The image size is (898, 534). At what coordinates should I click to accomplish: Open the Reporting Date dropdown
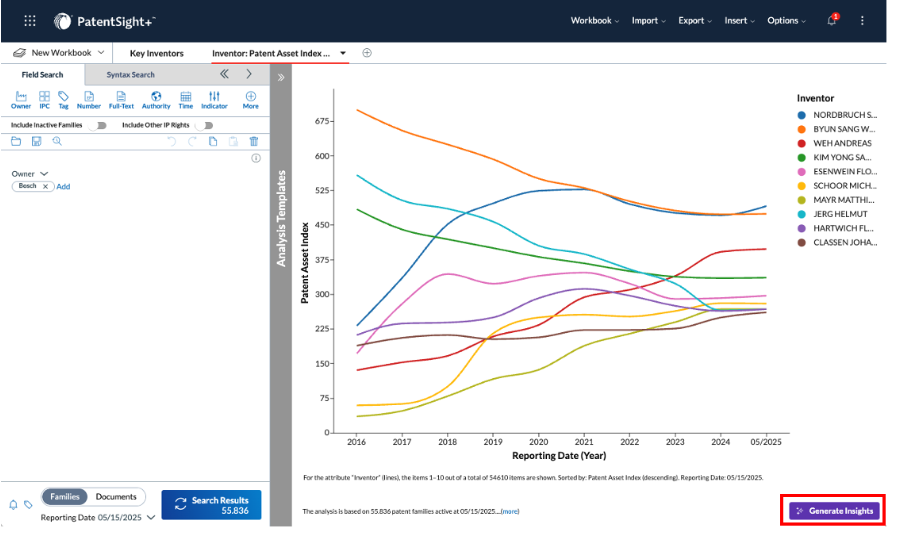click(151, 517)
